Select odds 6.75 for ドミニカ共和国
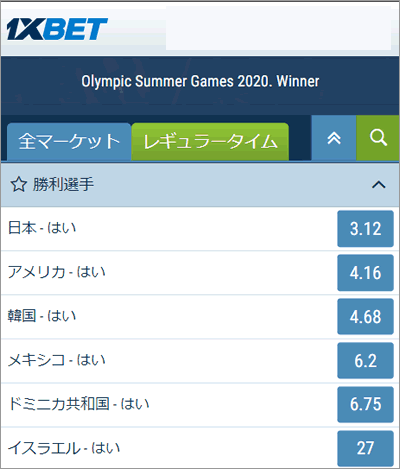Screen dimensions: 400x469 [x=365, y=404]
